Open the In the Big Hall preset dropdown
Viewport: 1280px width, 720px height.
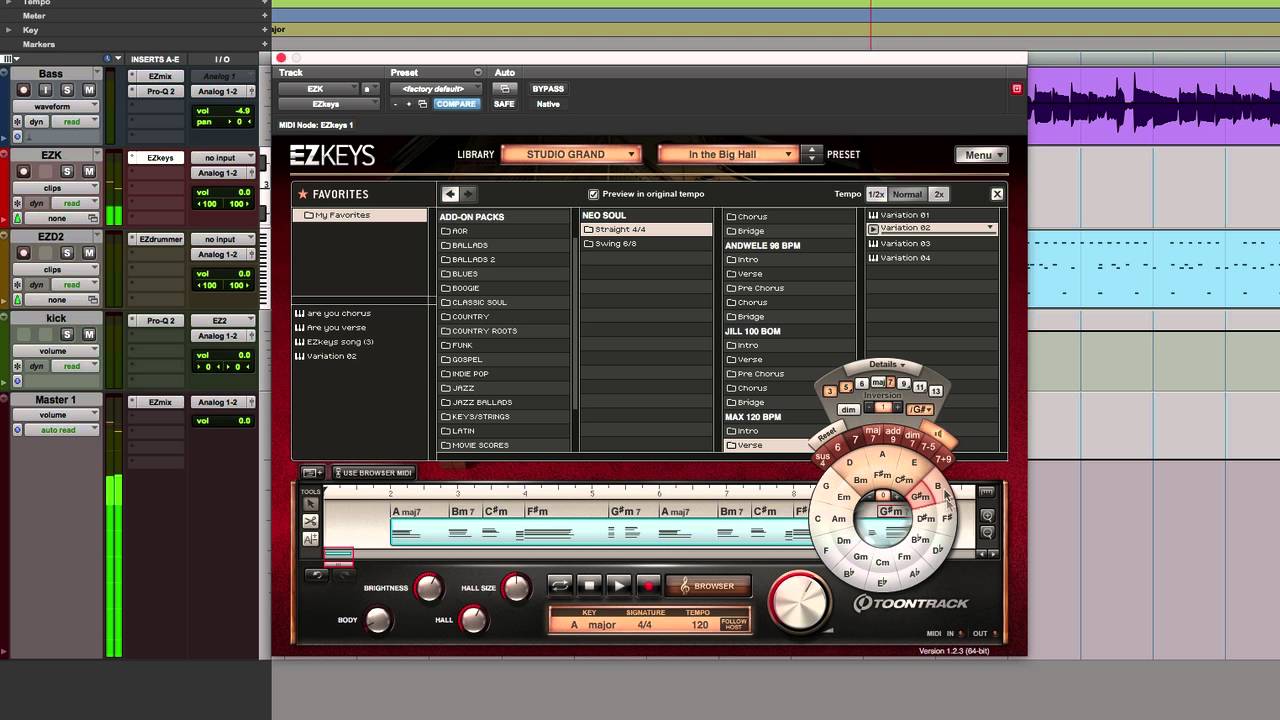click(727, 154)
